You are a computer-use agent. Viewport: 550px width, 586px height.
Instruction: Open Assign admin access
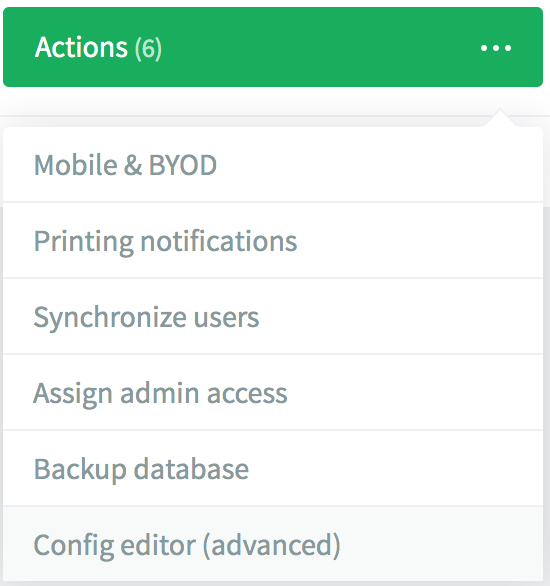[x=273, y=392]
